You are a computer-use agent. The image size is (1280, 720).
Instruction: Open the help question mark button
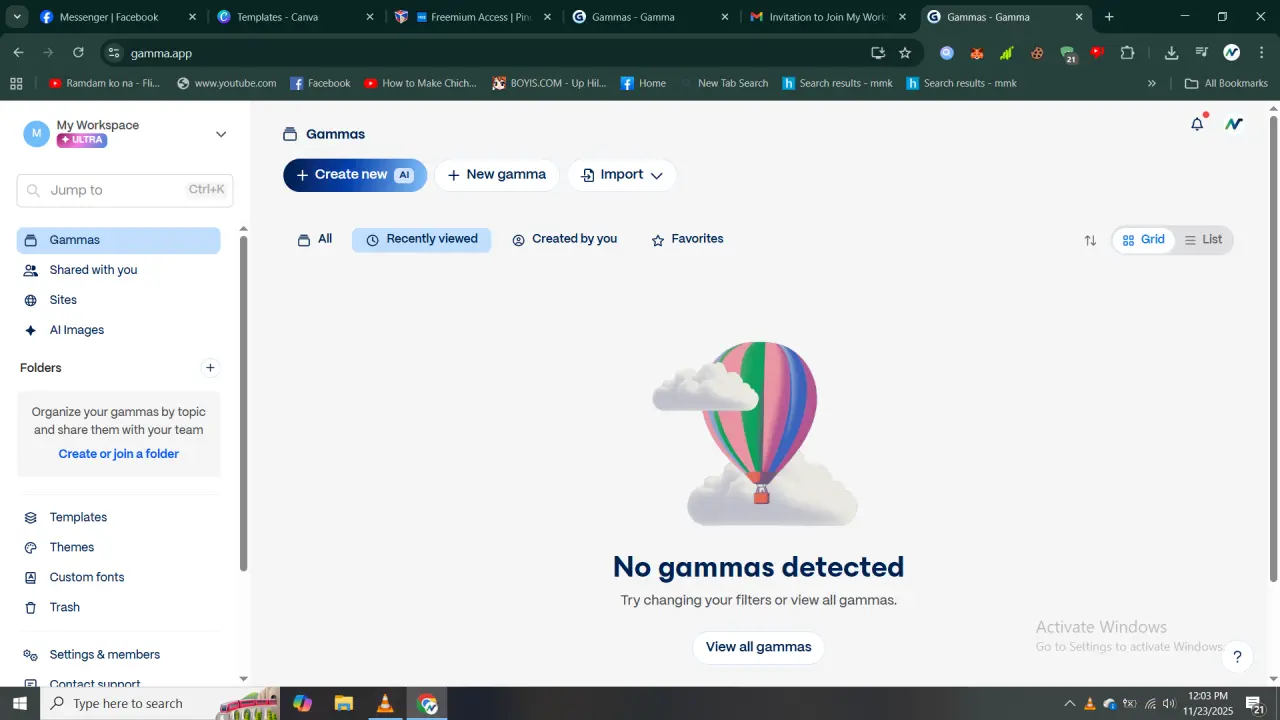(1237, 657)
